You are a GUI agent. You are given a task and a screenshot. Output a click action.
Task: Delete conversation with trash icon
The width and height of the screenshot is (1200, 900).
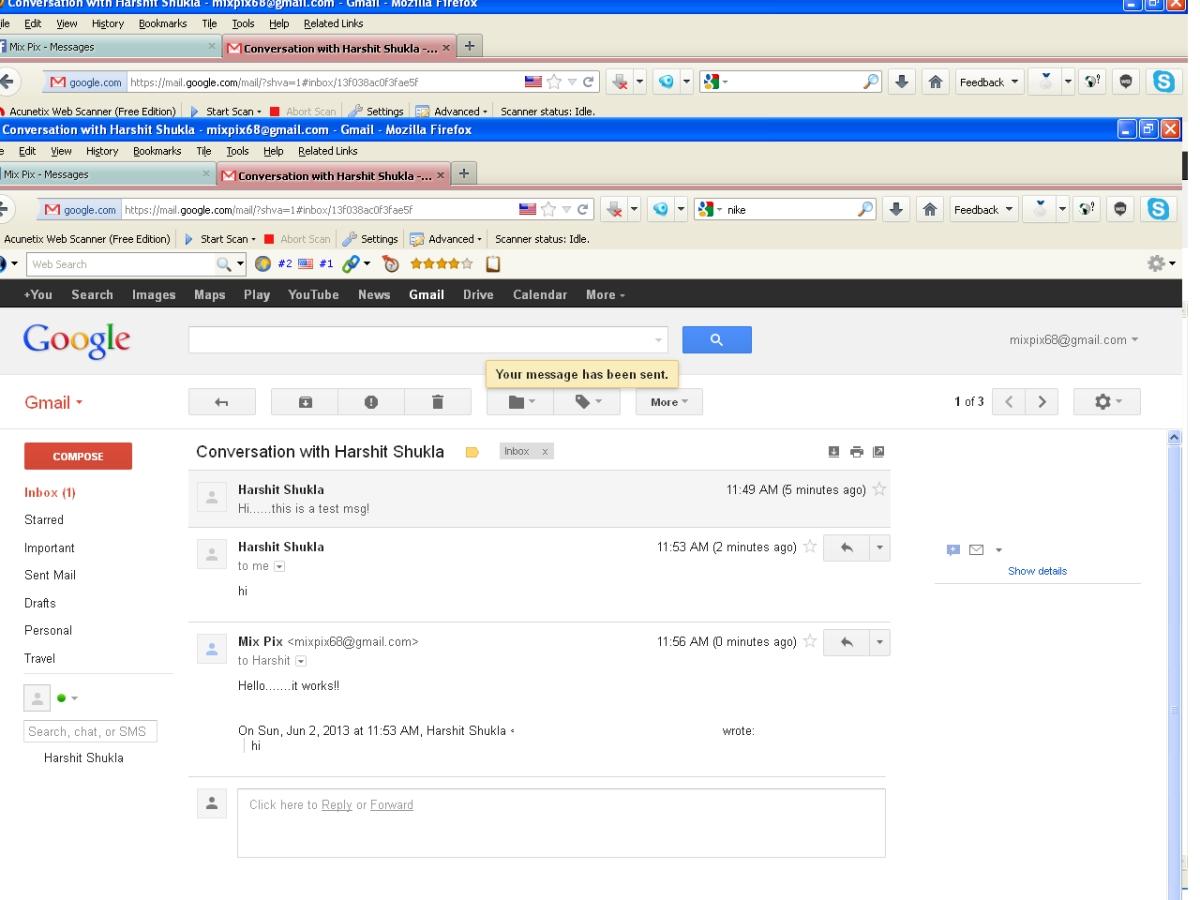click(x=437, y=402)
